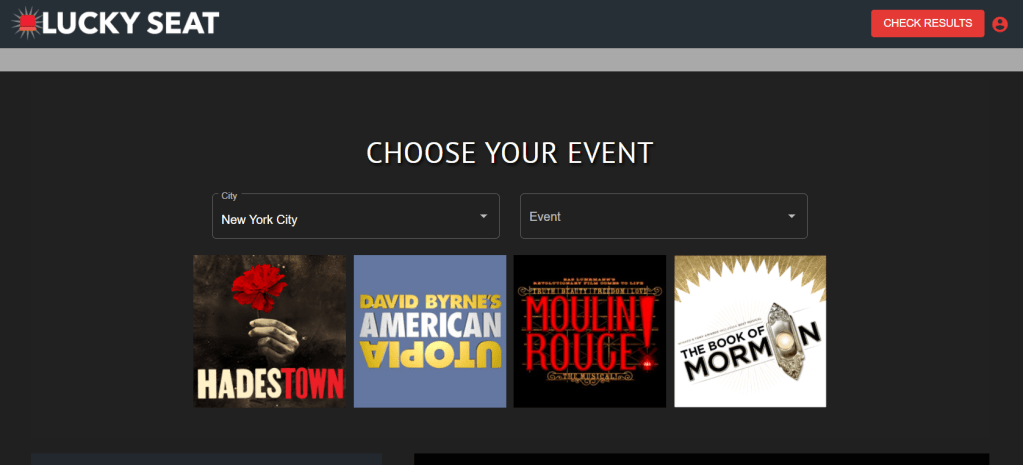Select the Hadestown show poster

(270, 331)
